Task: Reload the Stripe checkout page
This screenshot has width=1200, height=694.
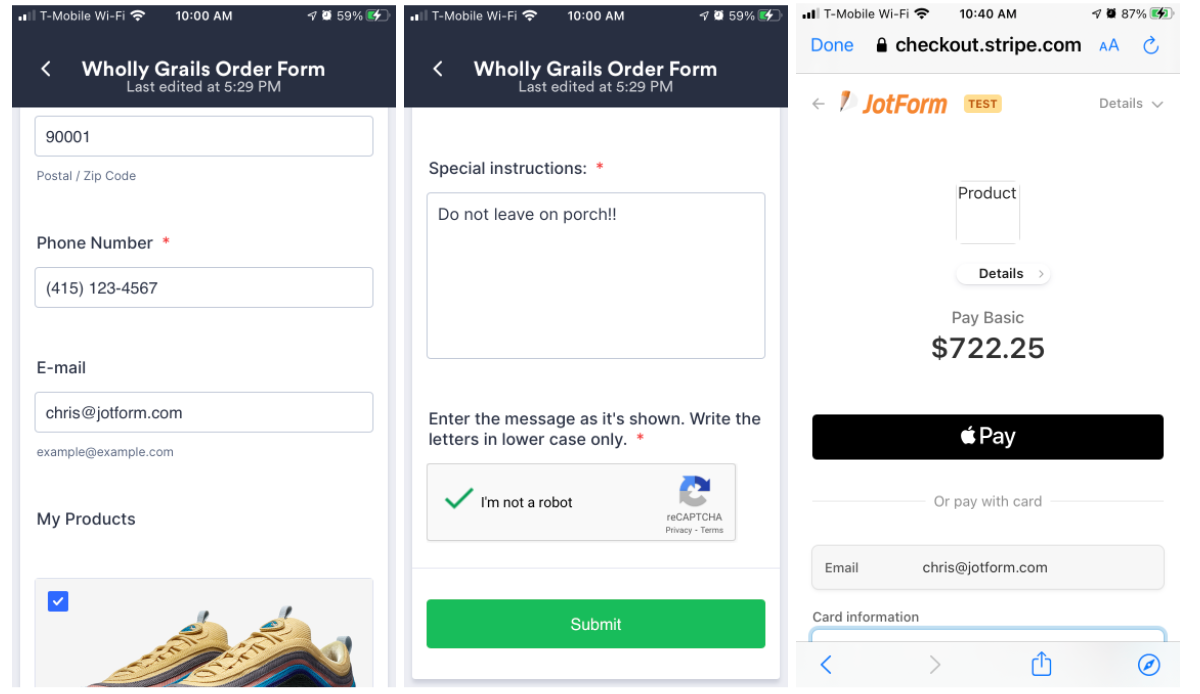Action: [1151, 45]
